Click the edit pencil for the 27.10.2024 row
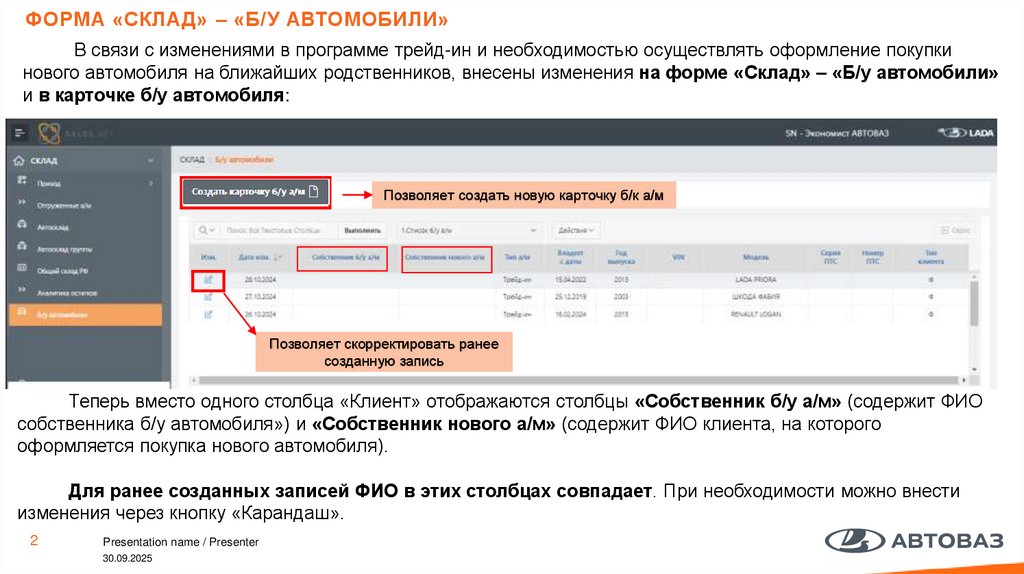 (x=208, y=297)
